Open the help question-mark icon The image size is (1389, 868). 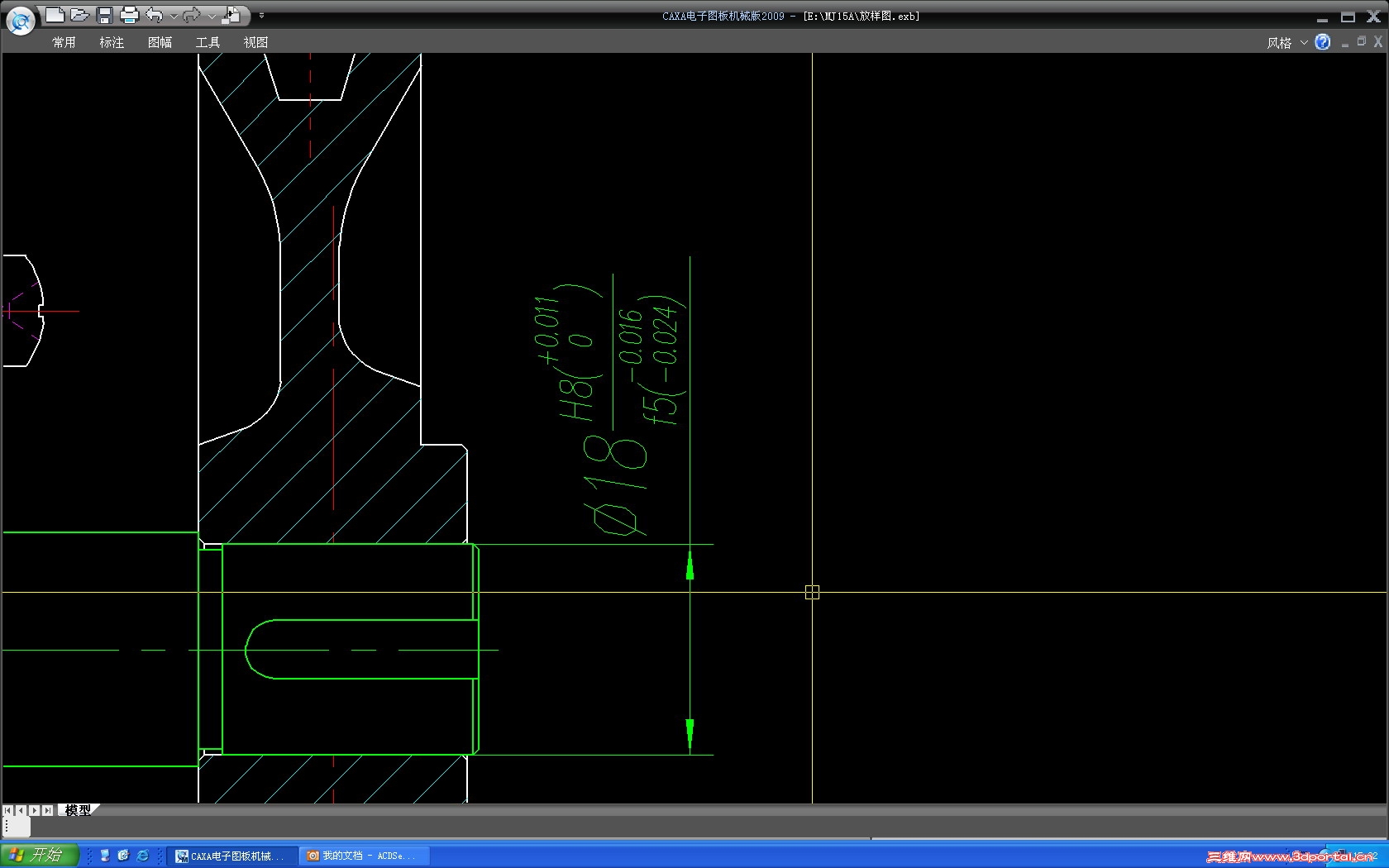(1323, 42)
